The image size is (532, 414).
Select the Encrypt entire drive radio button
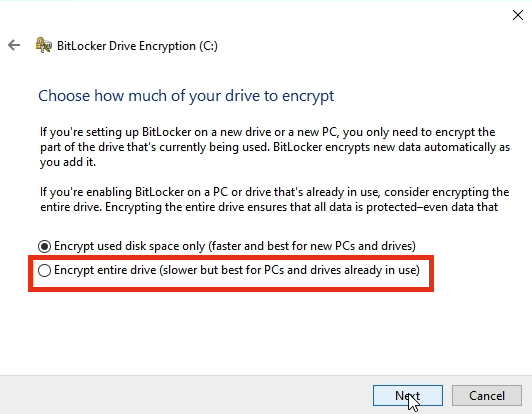44,270
